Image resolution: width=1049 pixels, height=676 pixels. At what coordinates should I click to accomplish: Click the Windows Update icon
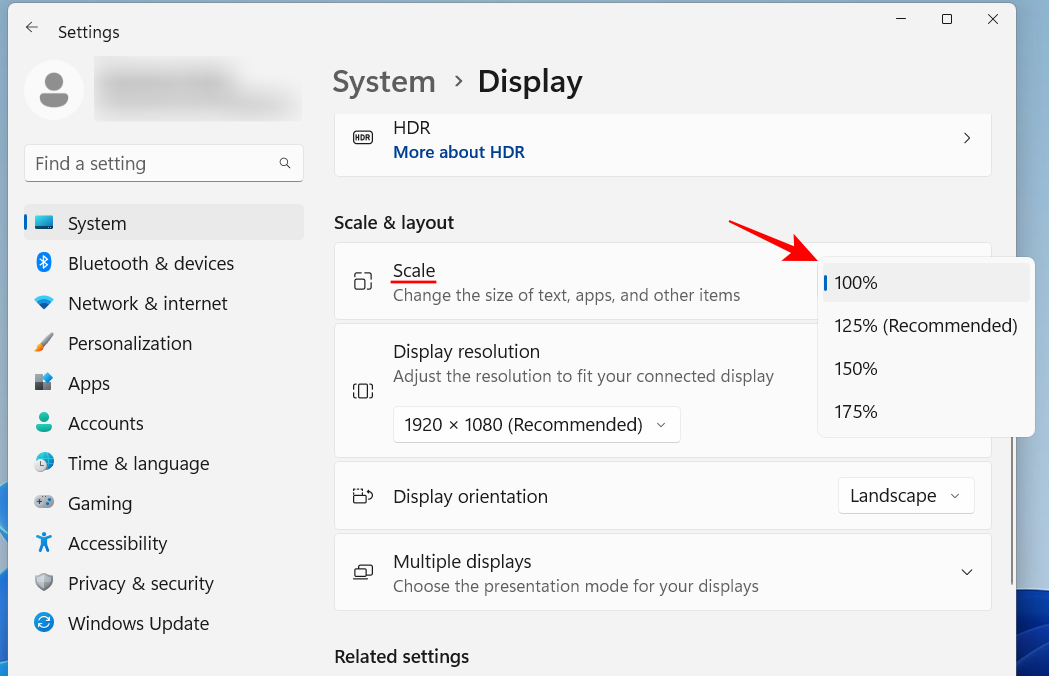44,623
